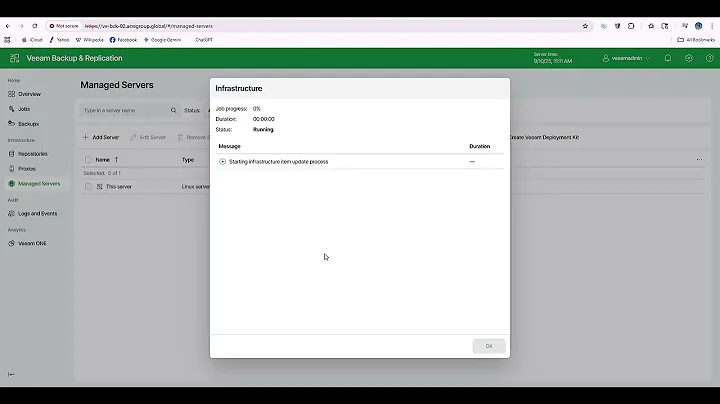The height and width of the screenshot is (404, 720).
Task: Open the browser profile avatar
Action: coord(698,26)
